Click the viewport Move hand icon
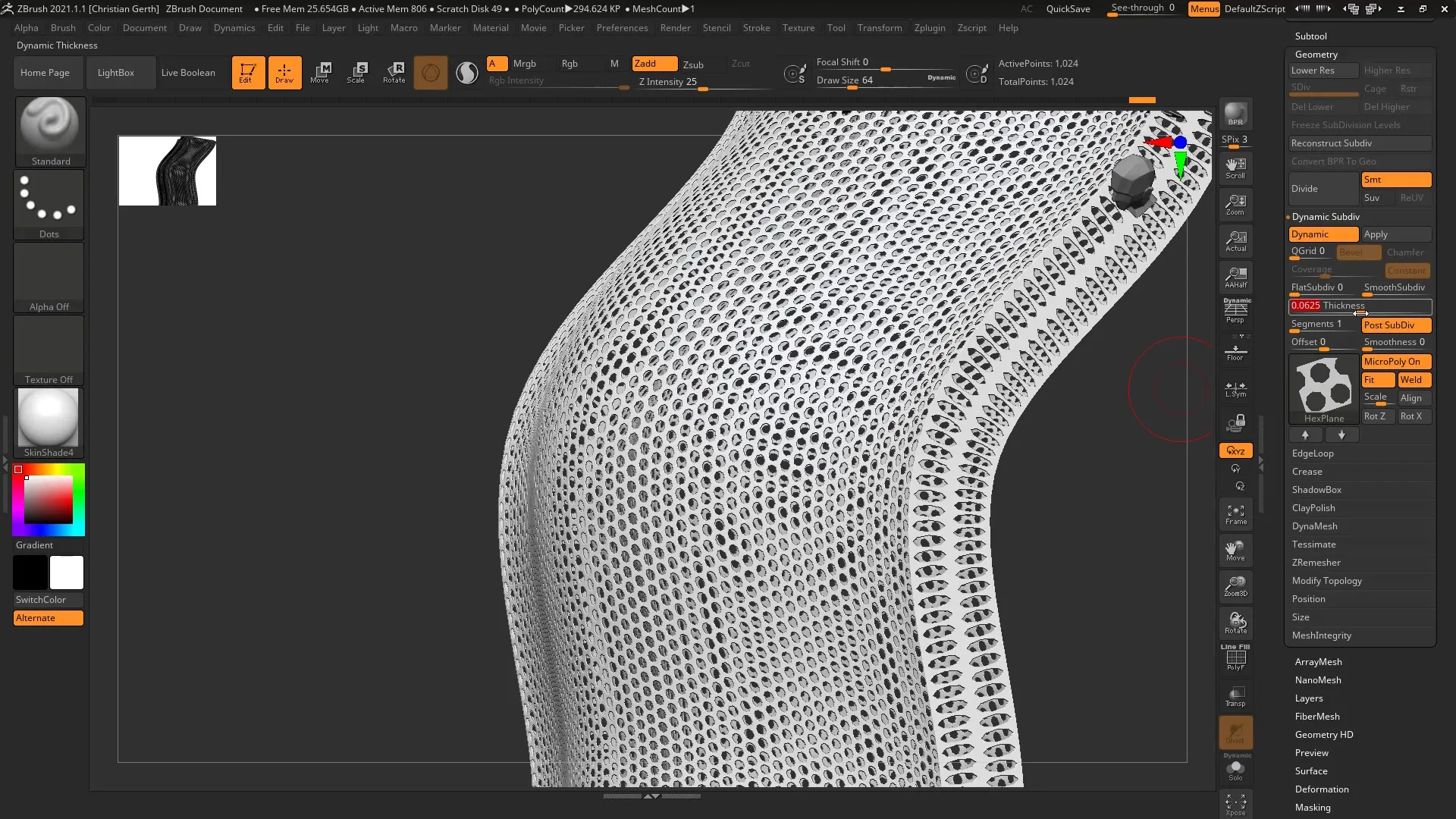Viewport: 1456px width, 819px height. coord(1235,551)
